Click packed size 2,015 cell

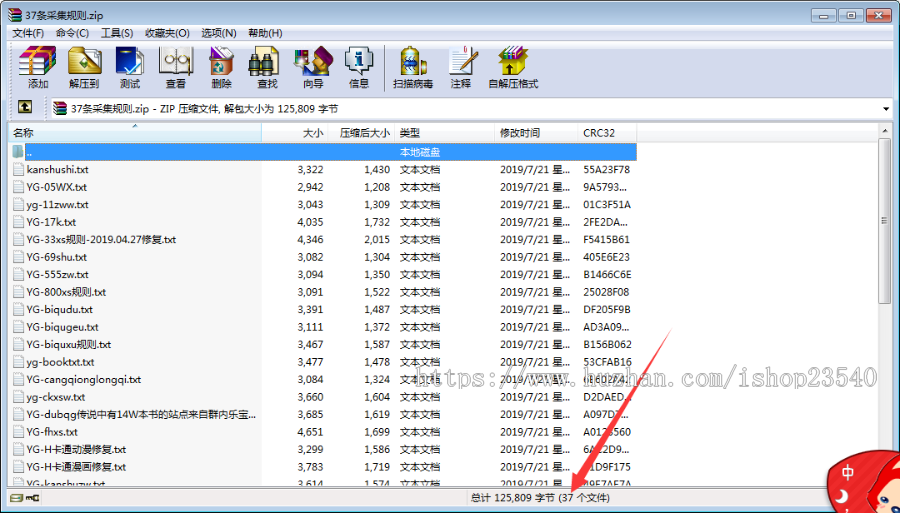pos(377,239)
